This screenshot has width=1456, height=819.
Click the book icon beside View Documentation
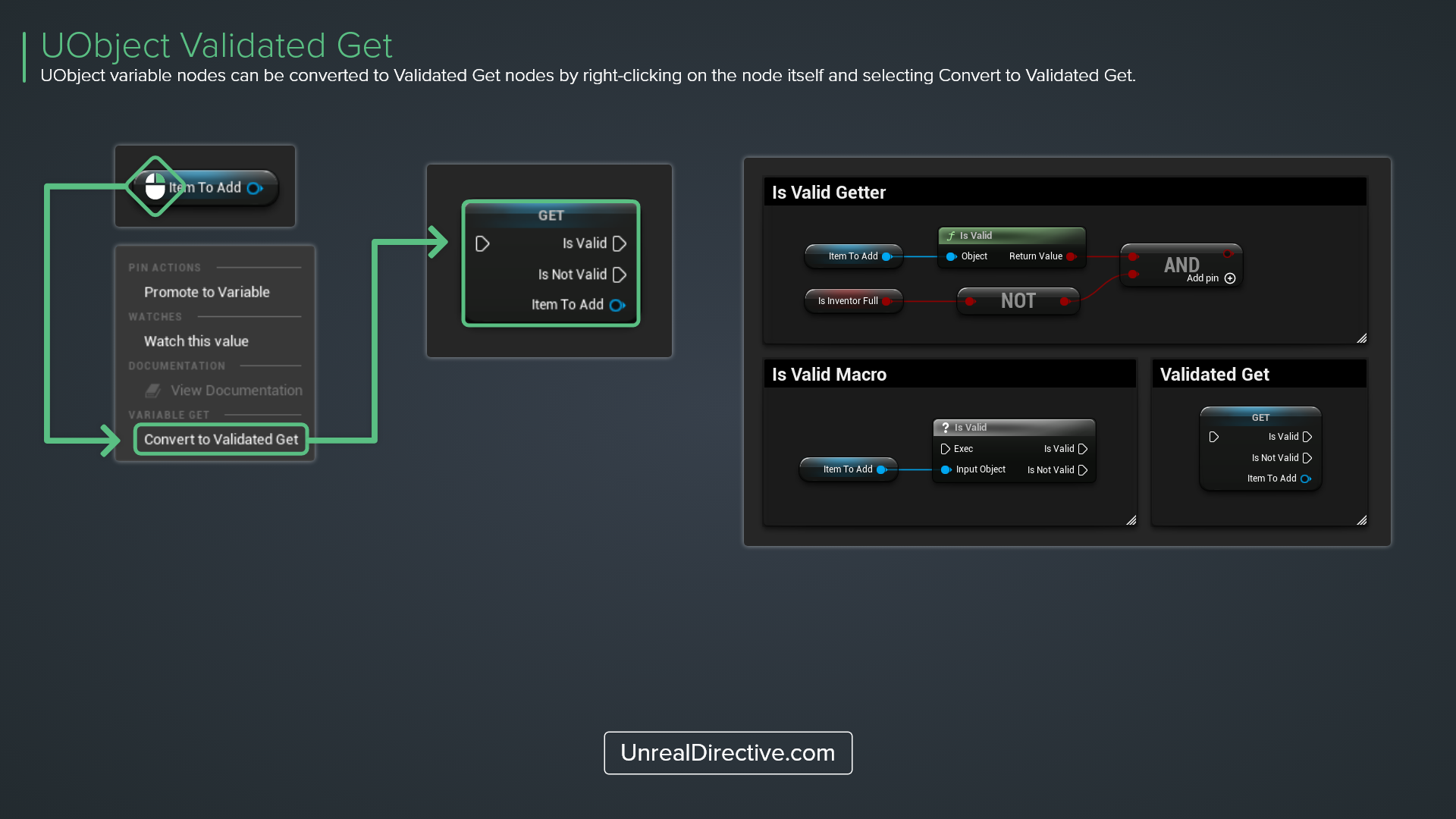click(152, 390)
